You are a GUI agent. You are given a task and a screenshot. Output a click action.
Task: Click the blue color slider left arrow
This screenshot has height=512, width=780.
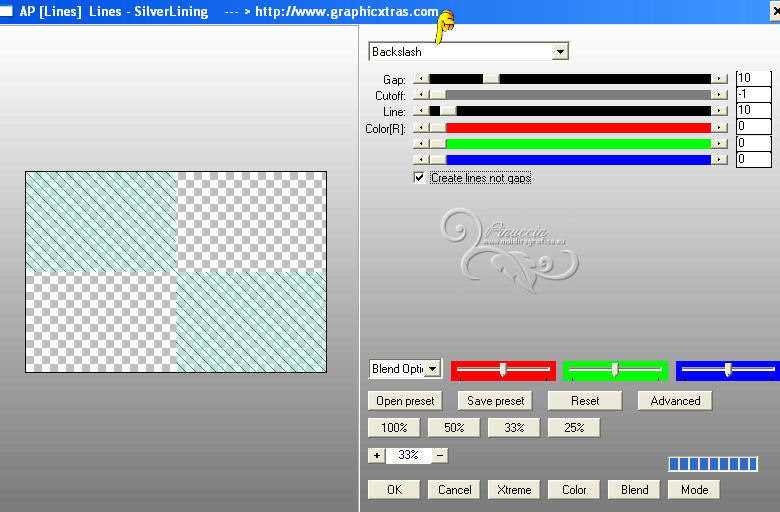(x=421, y=160)
